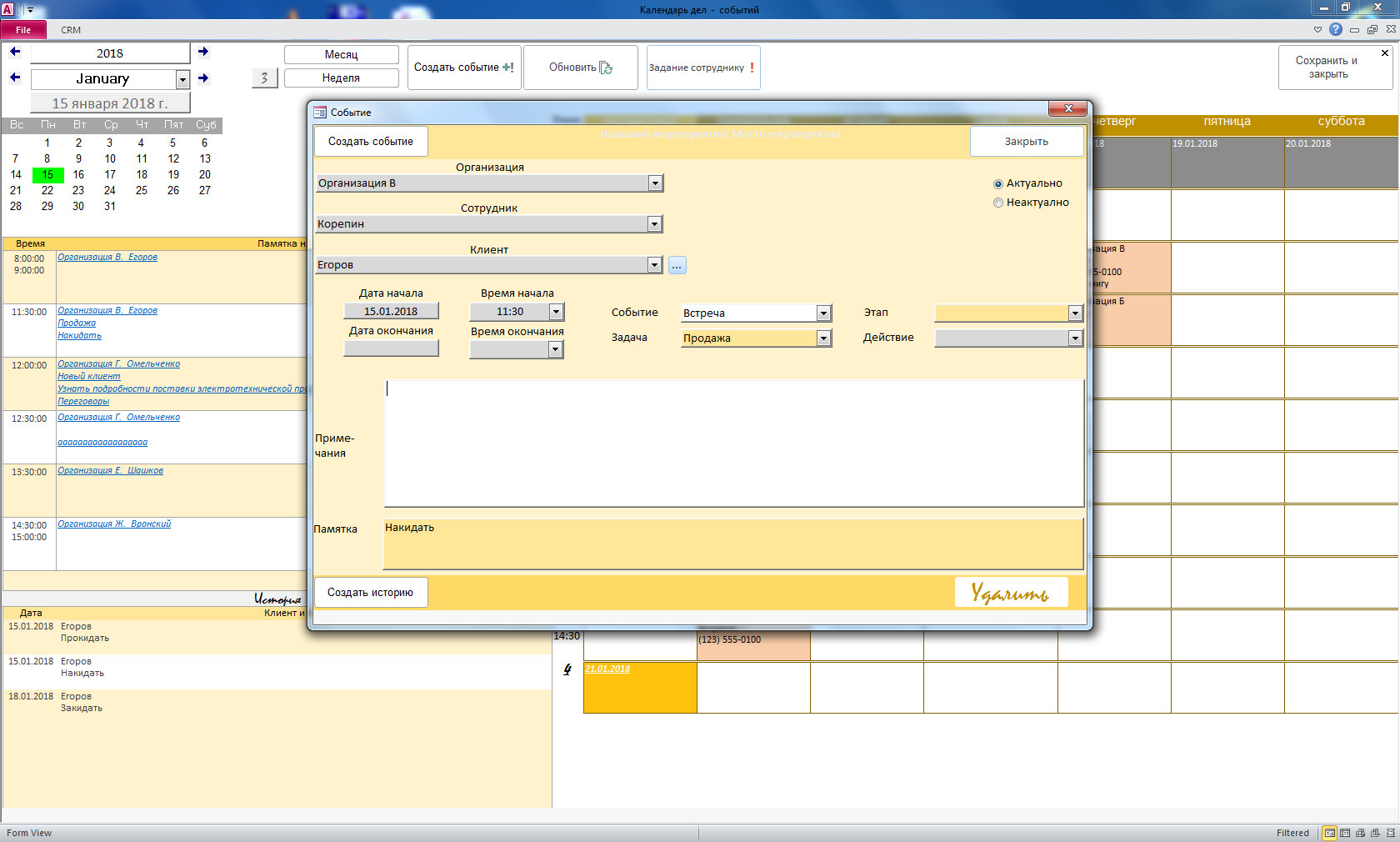Image resolution: width=1400 pixels, height=842 pixels.
Task: Click Создать событие button in dialog
Action: (371, 142)
